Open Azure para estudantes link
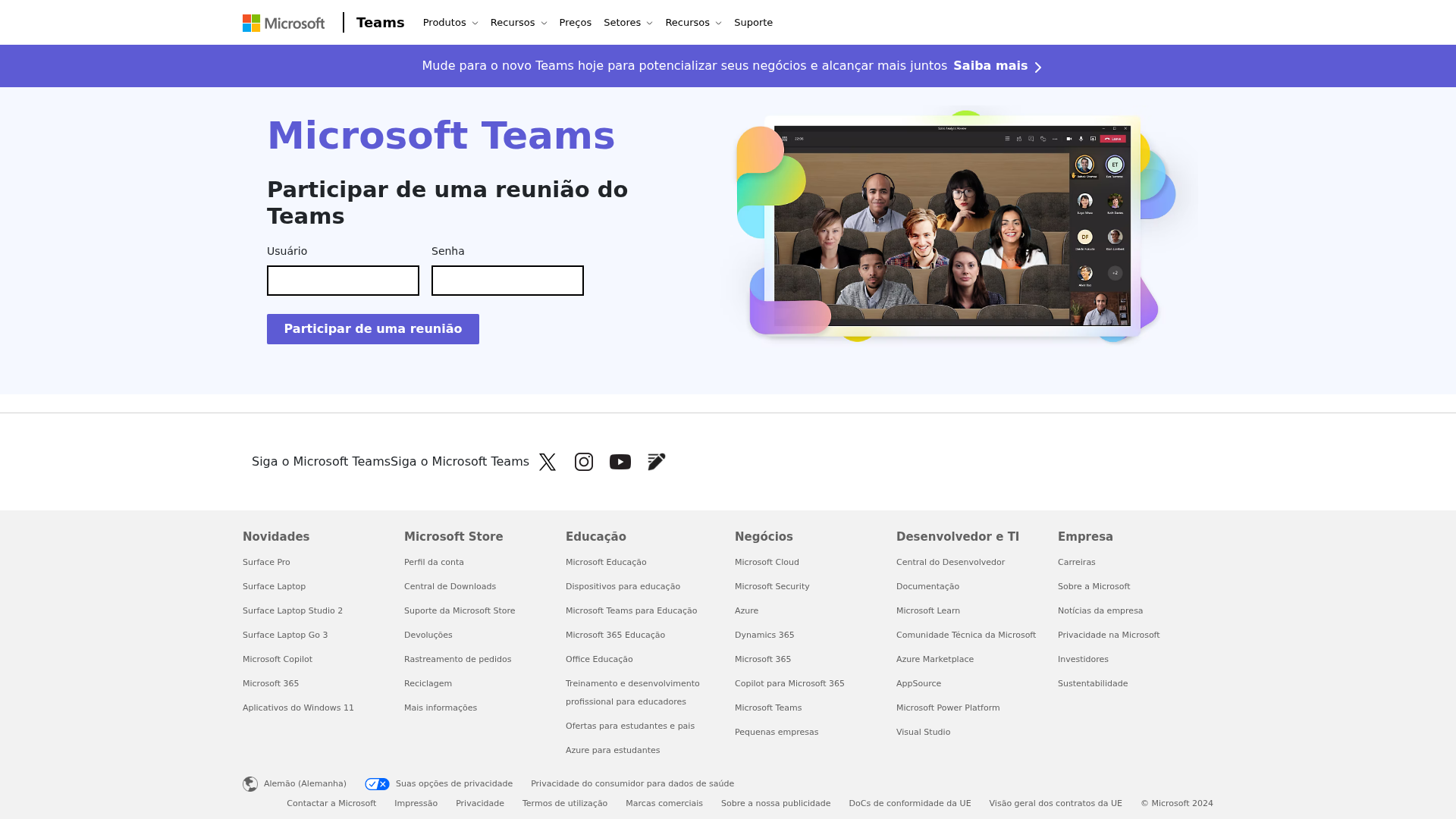 point(613,751)
